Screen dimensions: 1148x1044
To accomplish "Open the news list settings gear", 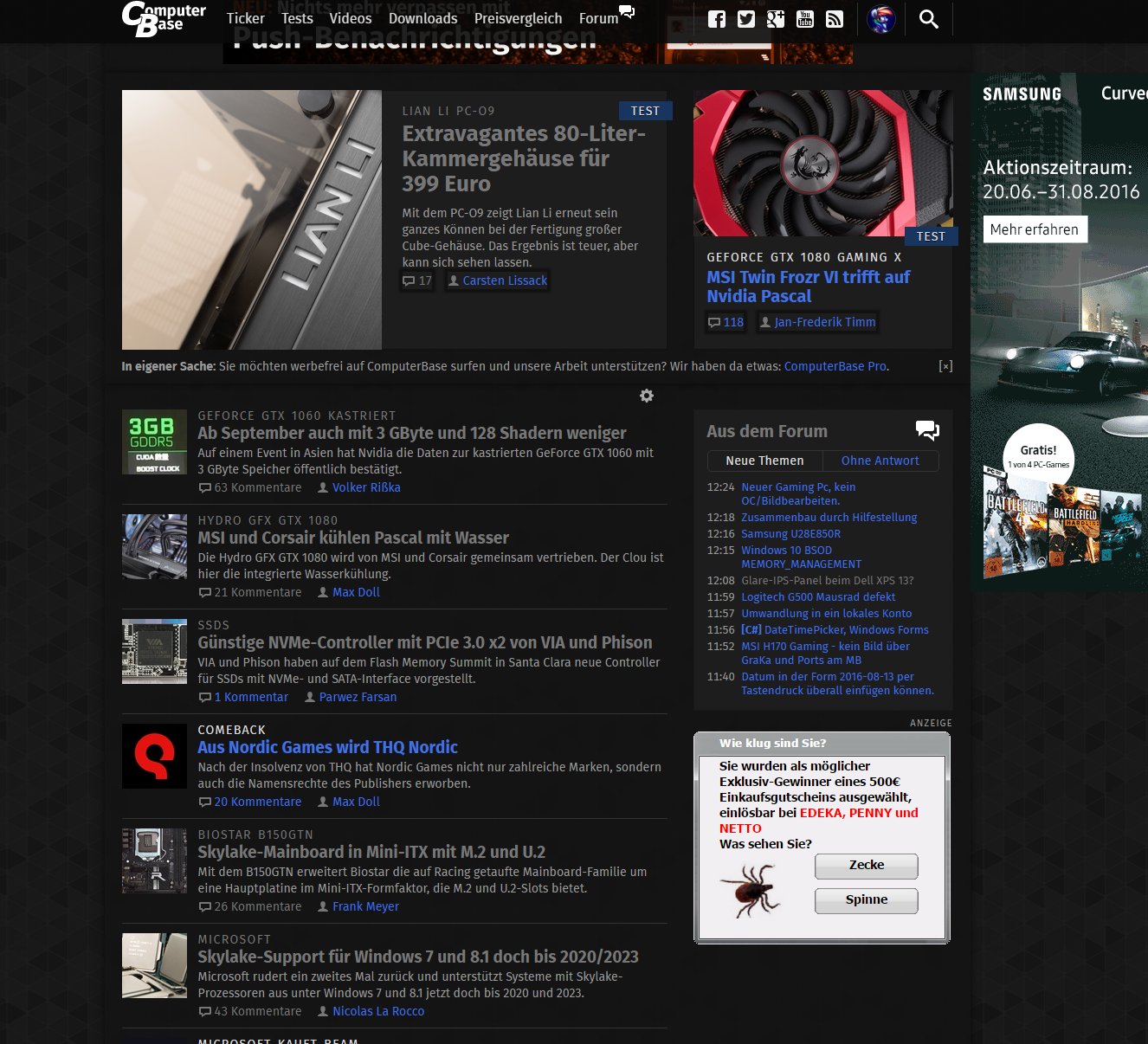I will (x=647, y=396).
